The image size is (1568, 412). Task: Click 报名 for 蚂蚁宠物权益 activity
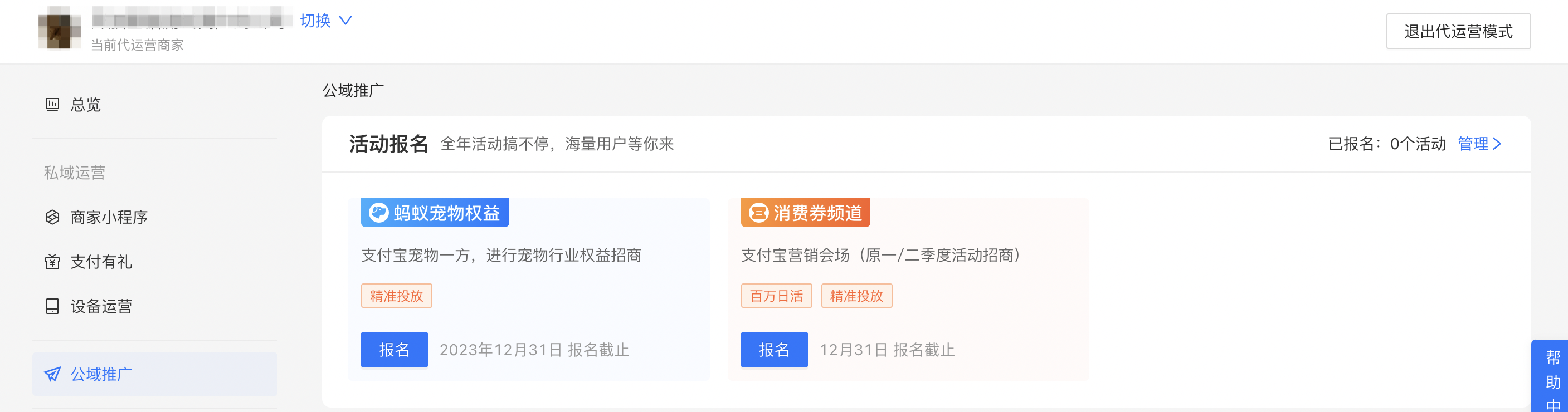[395, 350]
